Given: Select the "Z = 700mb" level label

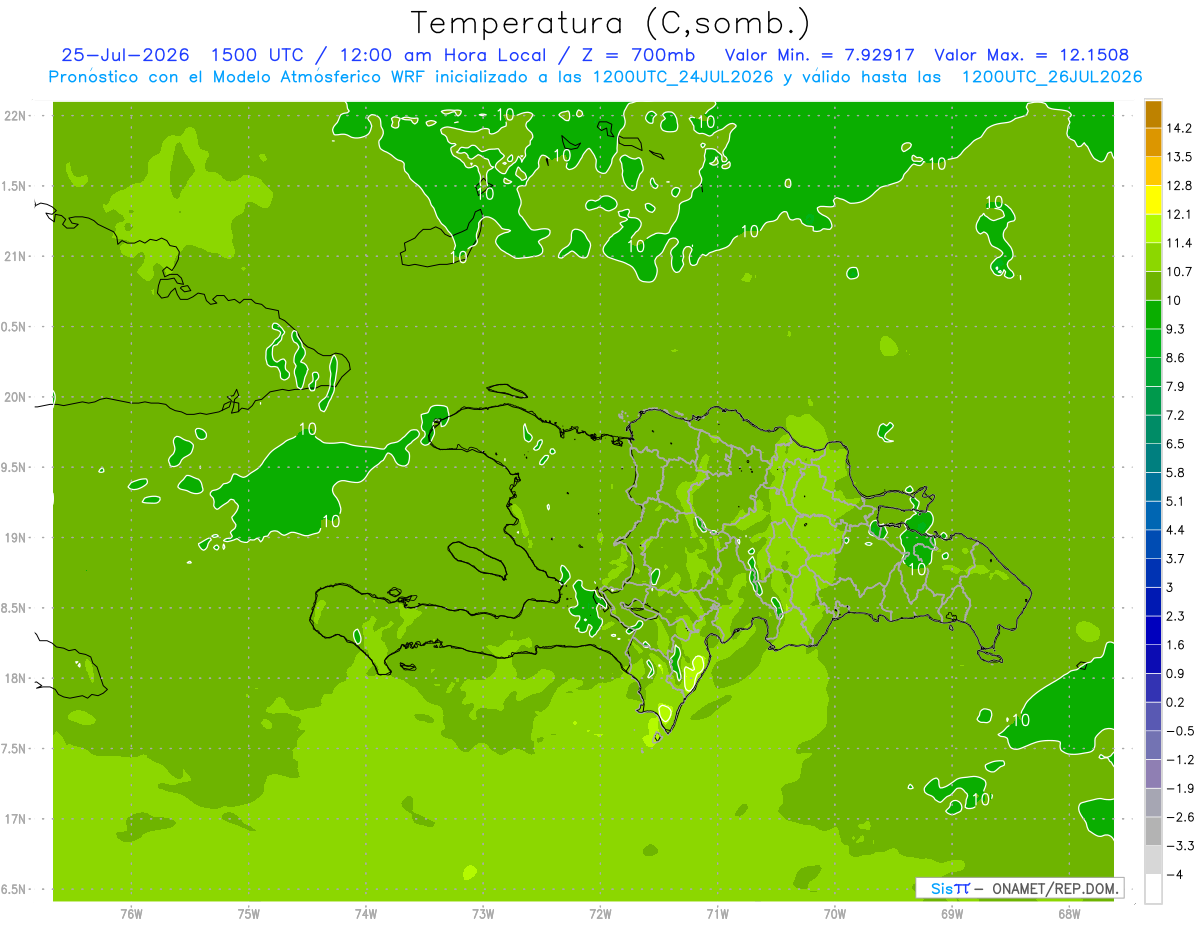Looking at the screenshot, I should coord(639,55).
